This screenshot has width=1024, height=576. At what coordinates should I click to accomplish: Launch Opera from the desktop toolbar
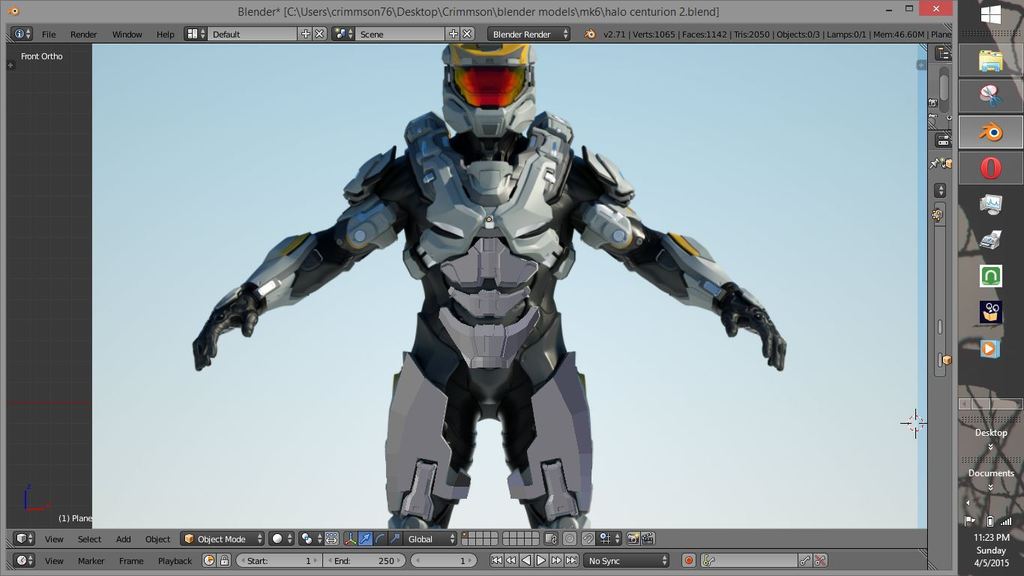click(x=991, y=168)
